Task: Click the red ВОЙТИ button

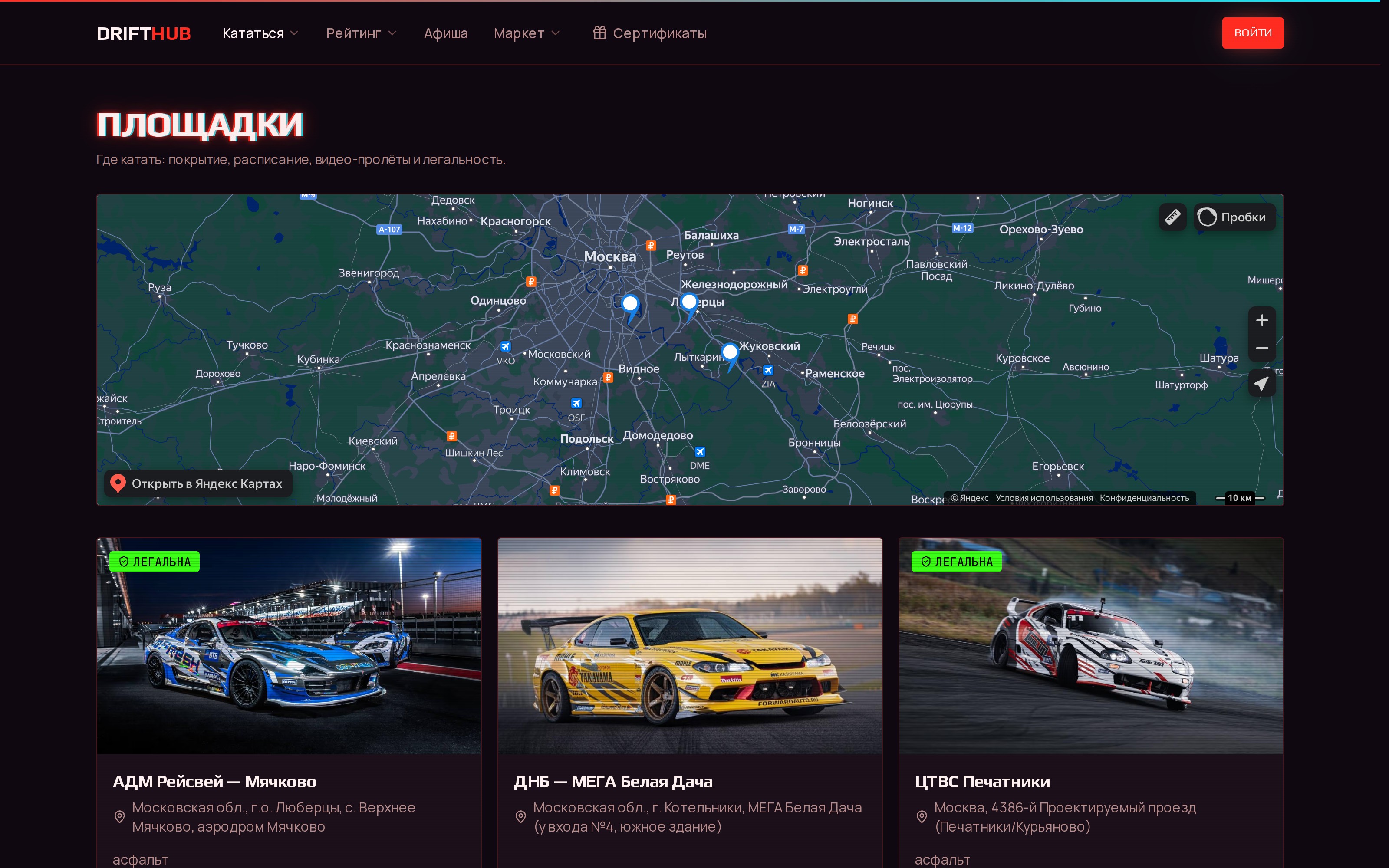Action: pyautogui.click(x=1252, y=33)
